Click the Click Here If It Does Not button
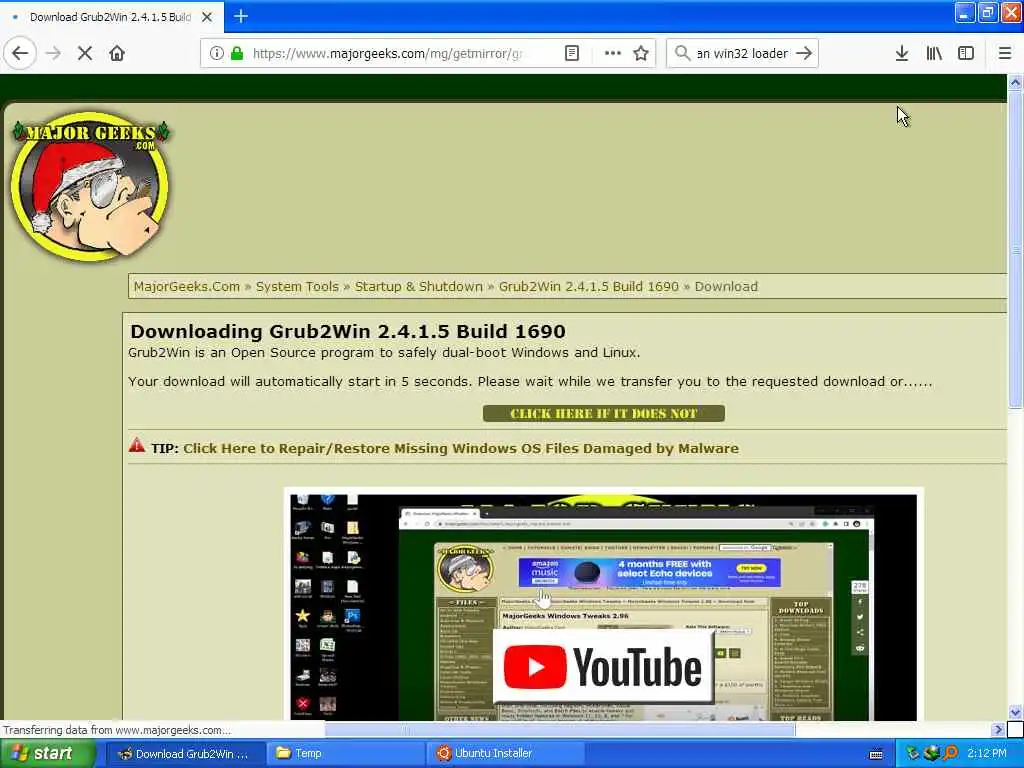Viewport: 1024px width, 768px height. [x=603, y=413]
